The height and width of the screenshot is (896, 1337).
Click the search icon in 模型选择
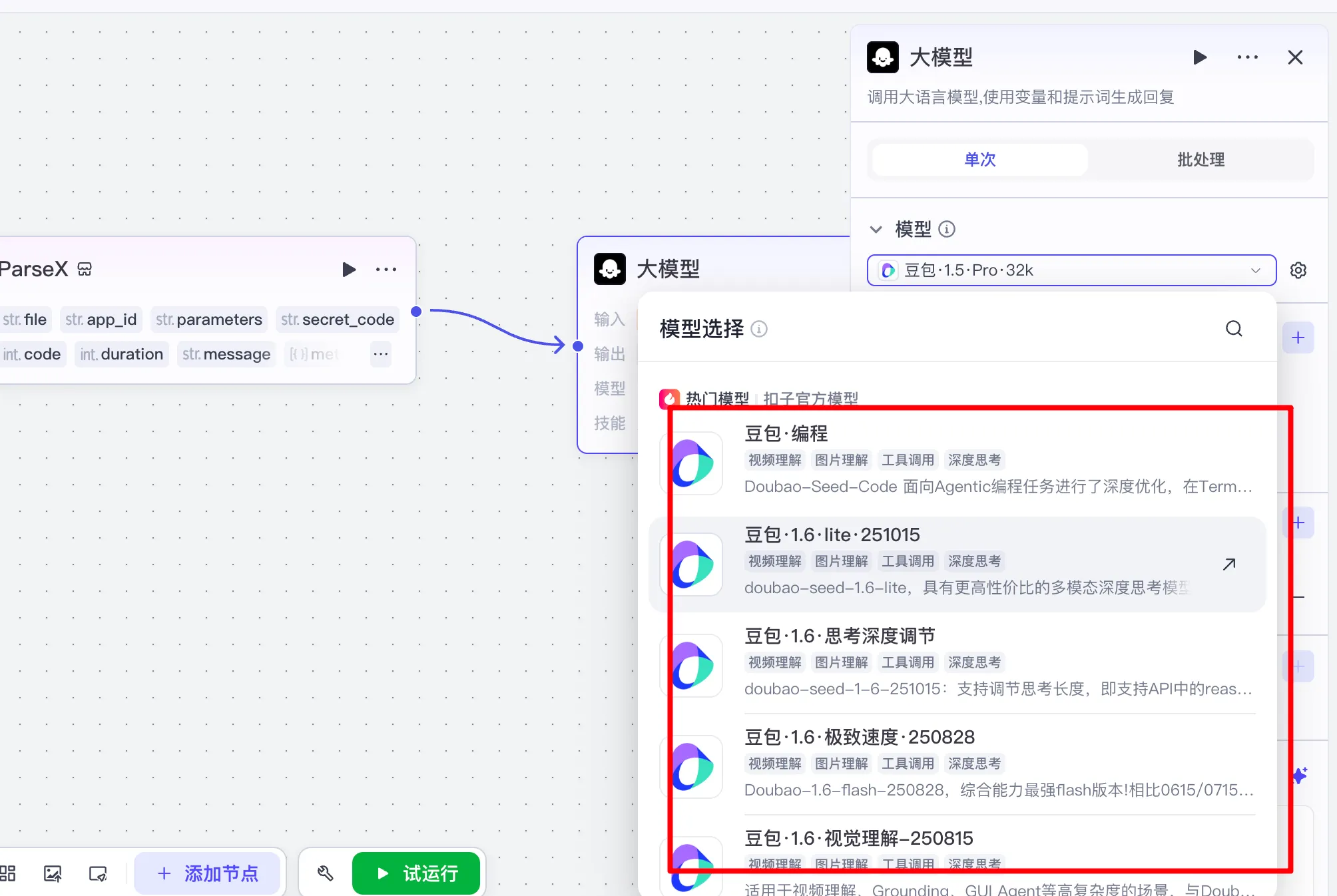pos(1234,329)
